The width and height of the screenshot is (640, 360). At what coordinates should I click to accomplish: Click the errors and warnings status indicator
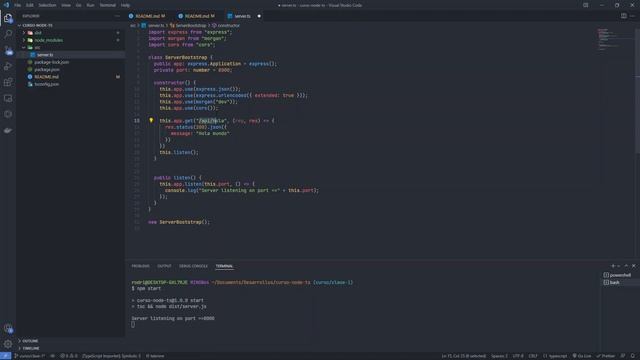(69, 356)
